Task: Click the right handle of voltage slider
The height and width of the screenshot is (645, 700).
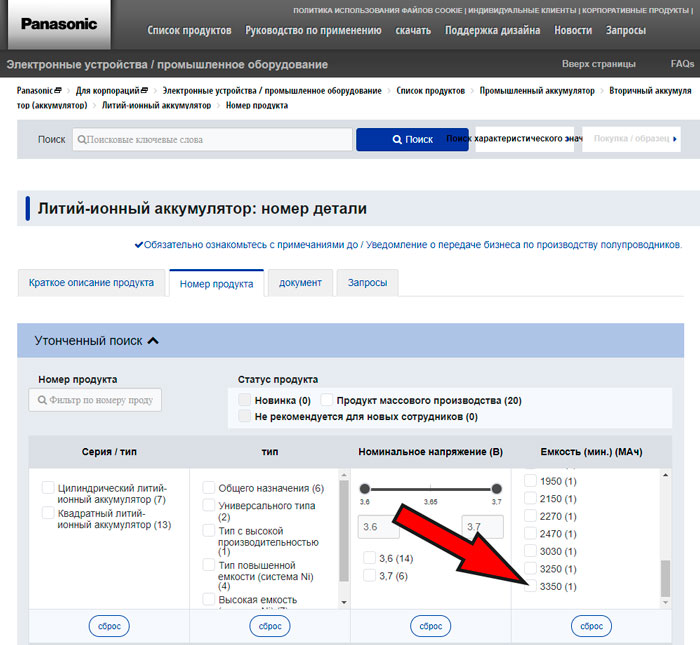Action: pyautogui.click(x=496, y=488)
